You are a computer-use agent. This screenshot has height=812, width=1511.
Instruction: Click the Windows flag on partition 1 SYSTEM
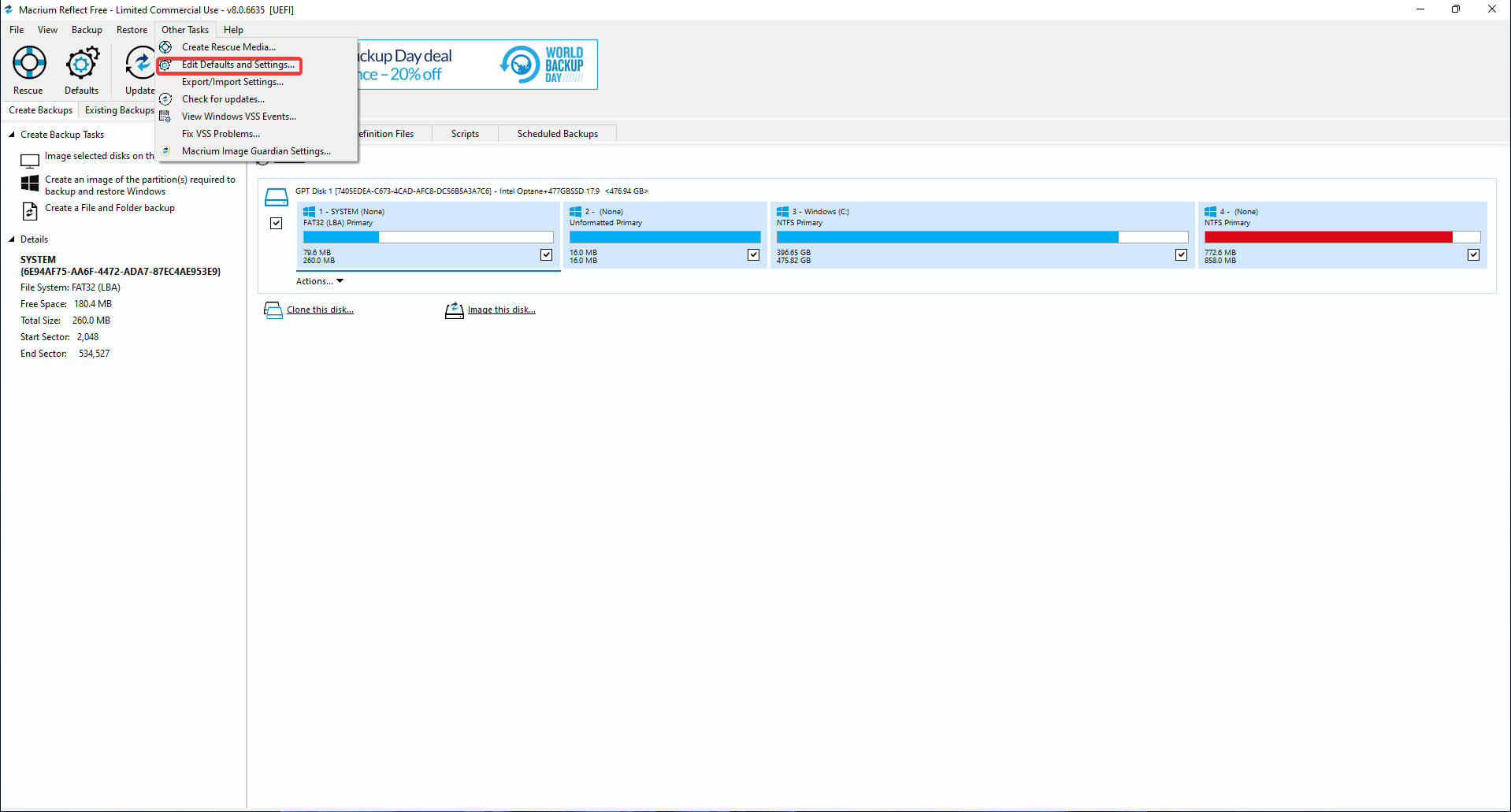coord(310,212)
